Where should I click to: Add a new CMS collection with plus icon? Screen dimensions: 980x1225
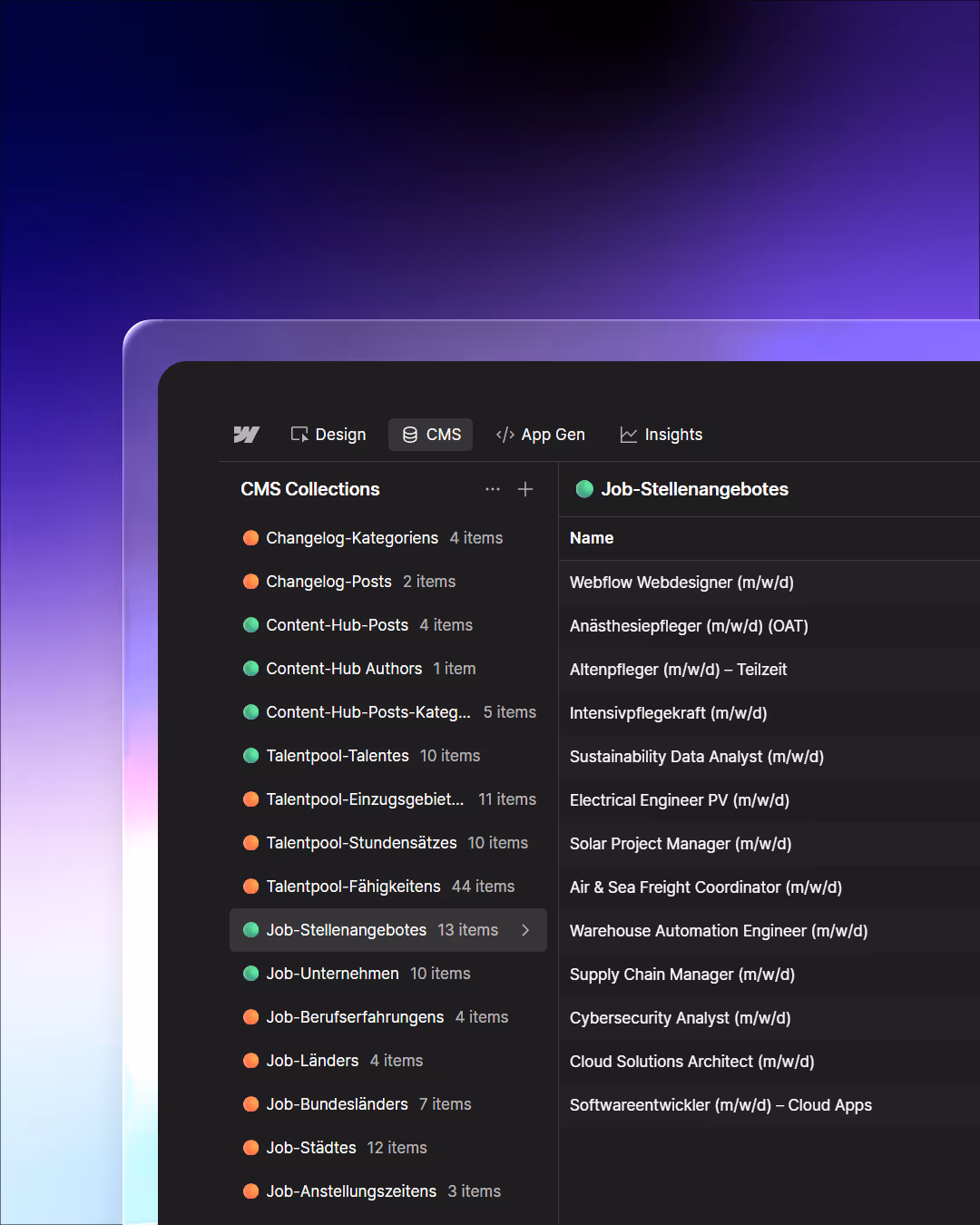click(x=525, y=489)
